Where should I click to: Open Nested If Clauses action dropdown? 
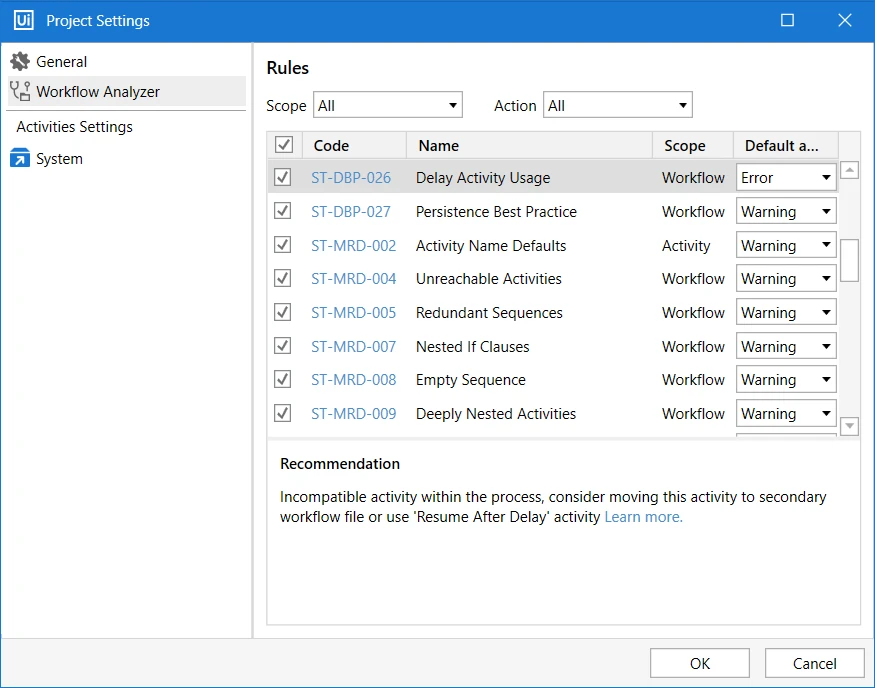tap(786, 347)
